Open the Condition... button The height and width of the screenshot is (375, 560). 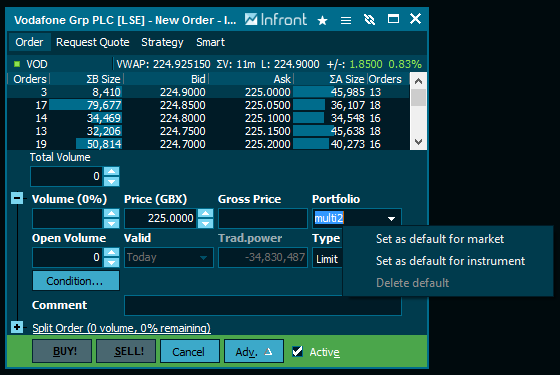click(76, 281)
